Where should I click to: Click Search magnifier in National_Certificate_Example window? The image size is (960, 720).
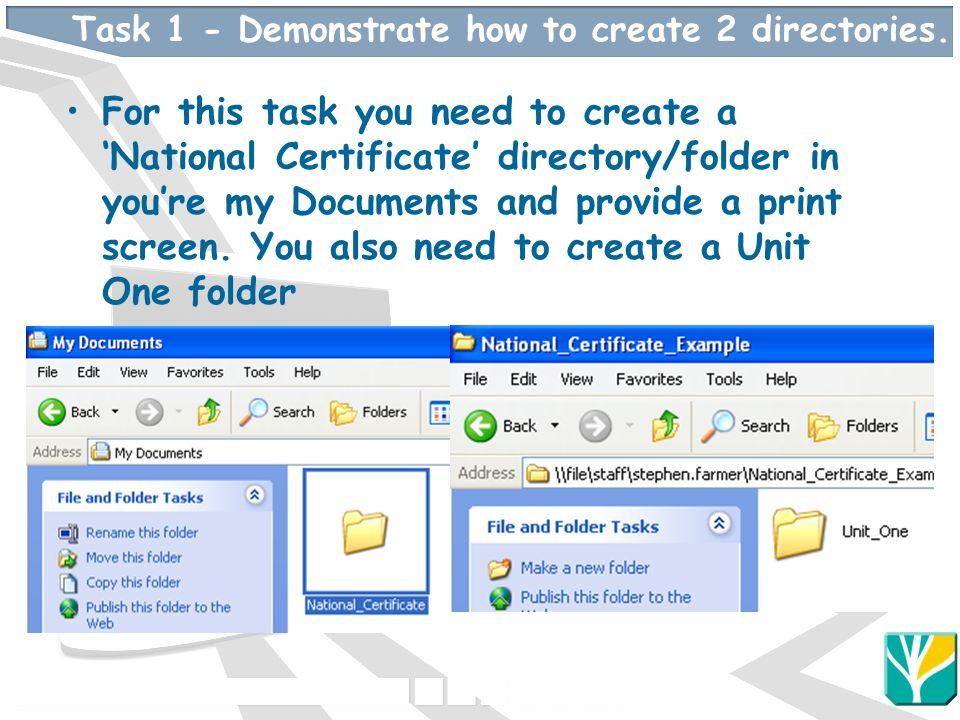coord(718,426)
